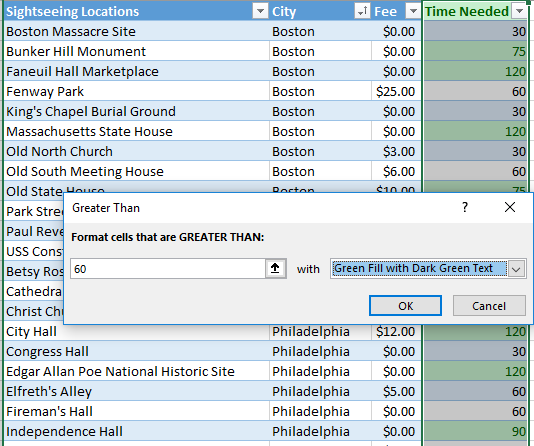Select the Edgar Allan Poe National Historic Site cell
The image size is (534, 446).
pyautogui.click(x=137, y=371)
